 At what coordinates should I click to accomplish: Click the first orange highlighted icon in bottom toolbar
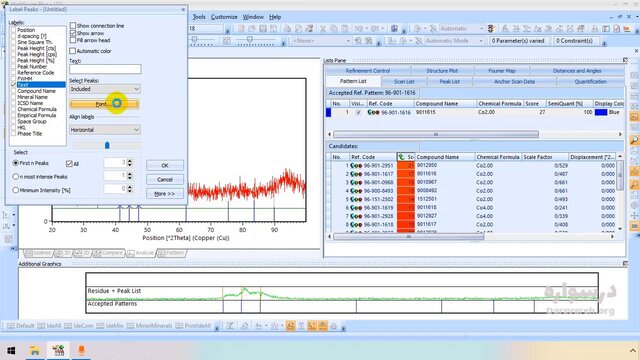pyautogui.click(x=290, y=326)
